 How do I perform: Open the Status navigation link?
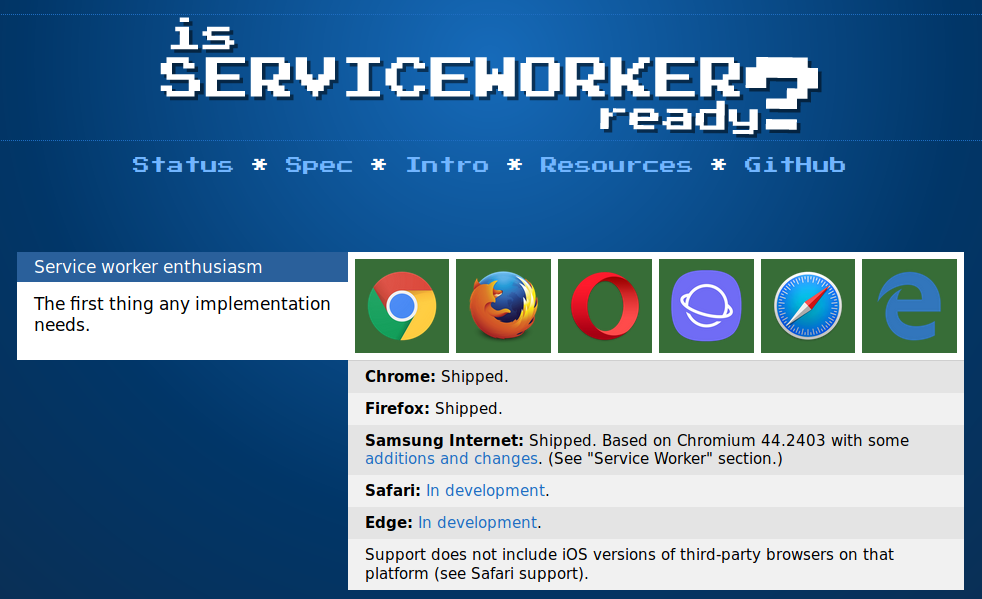pos(183,165)
